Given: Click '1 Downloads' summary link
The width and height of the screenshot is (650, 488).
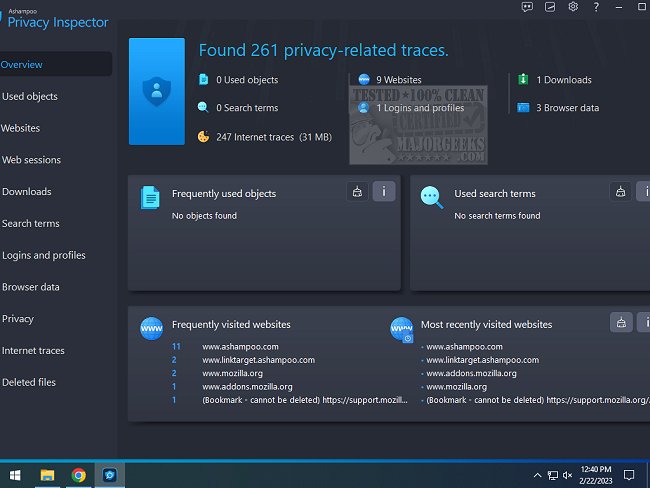Looking at the screenshot, I should pos(564,80).
